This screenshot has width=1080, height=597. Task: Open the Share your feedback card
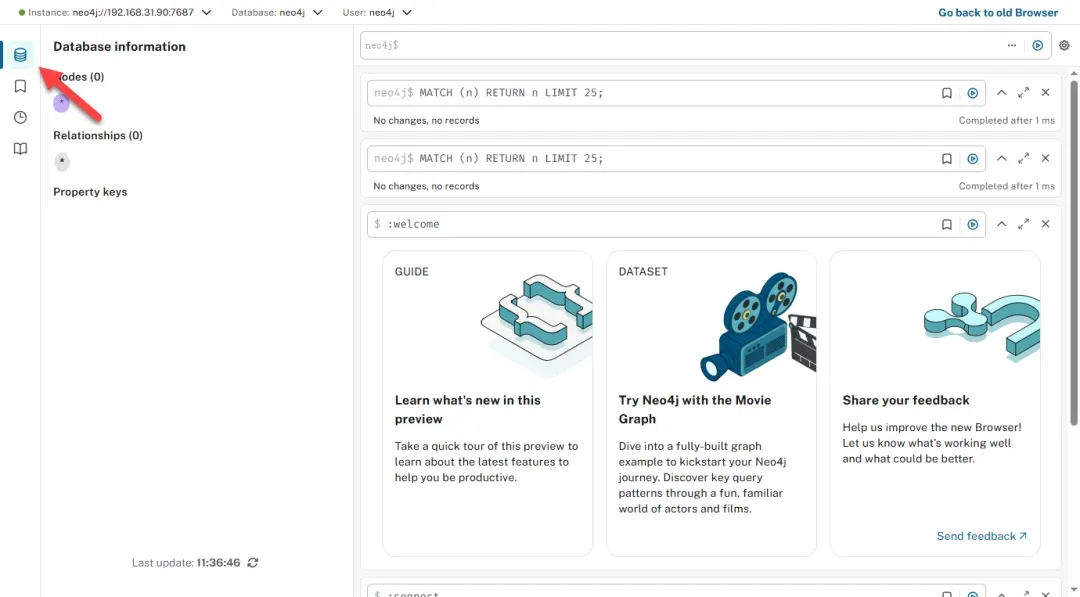point(935,404)
